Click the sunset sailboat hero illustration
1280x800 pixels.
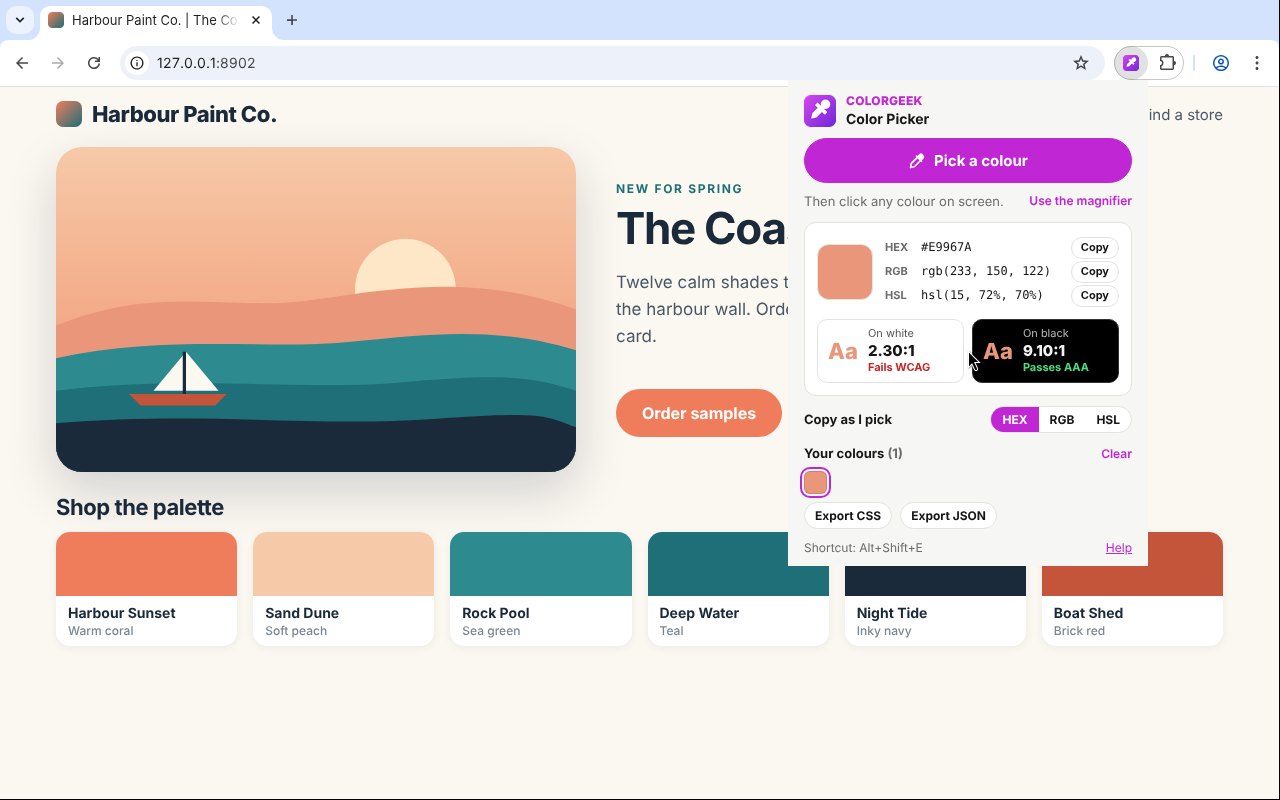pos(316,310)
